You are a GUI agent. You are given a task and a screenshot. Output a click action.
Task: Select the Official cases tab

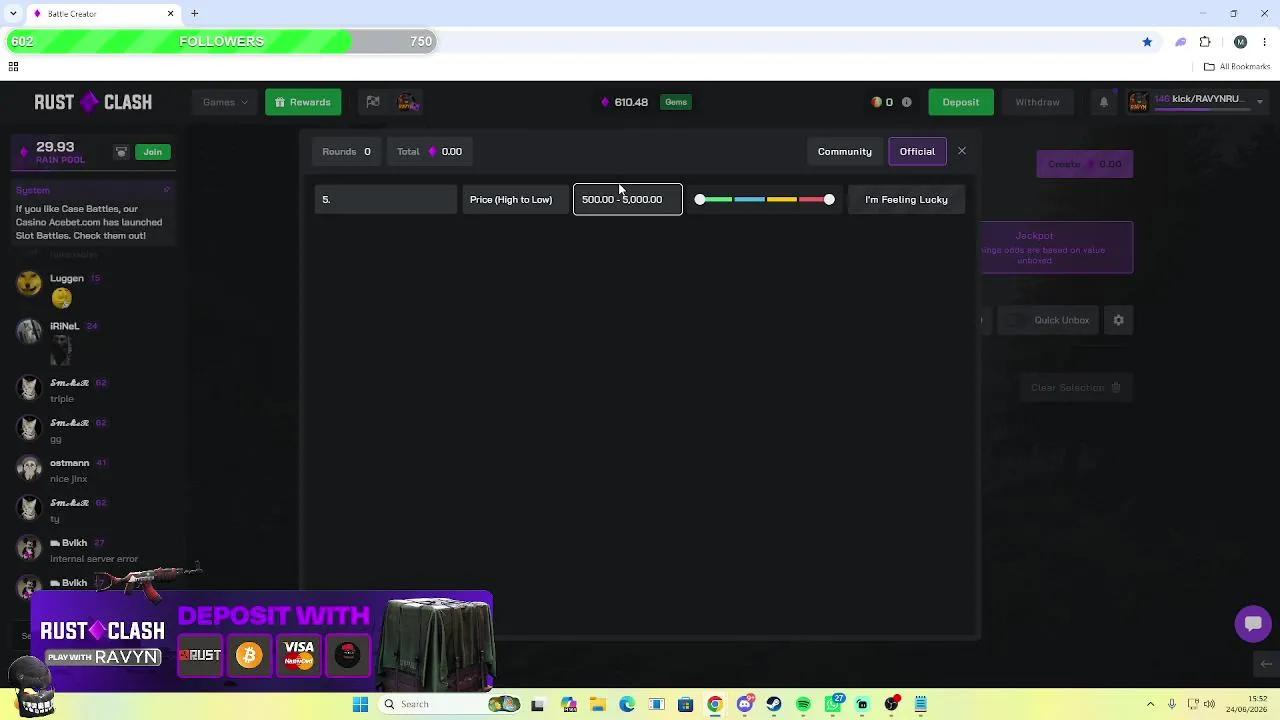pyautogui.click(x=917, y=151)
